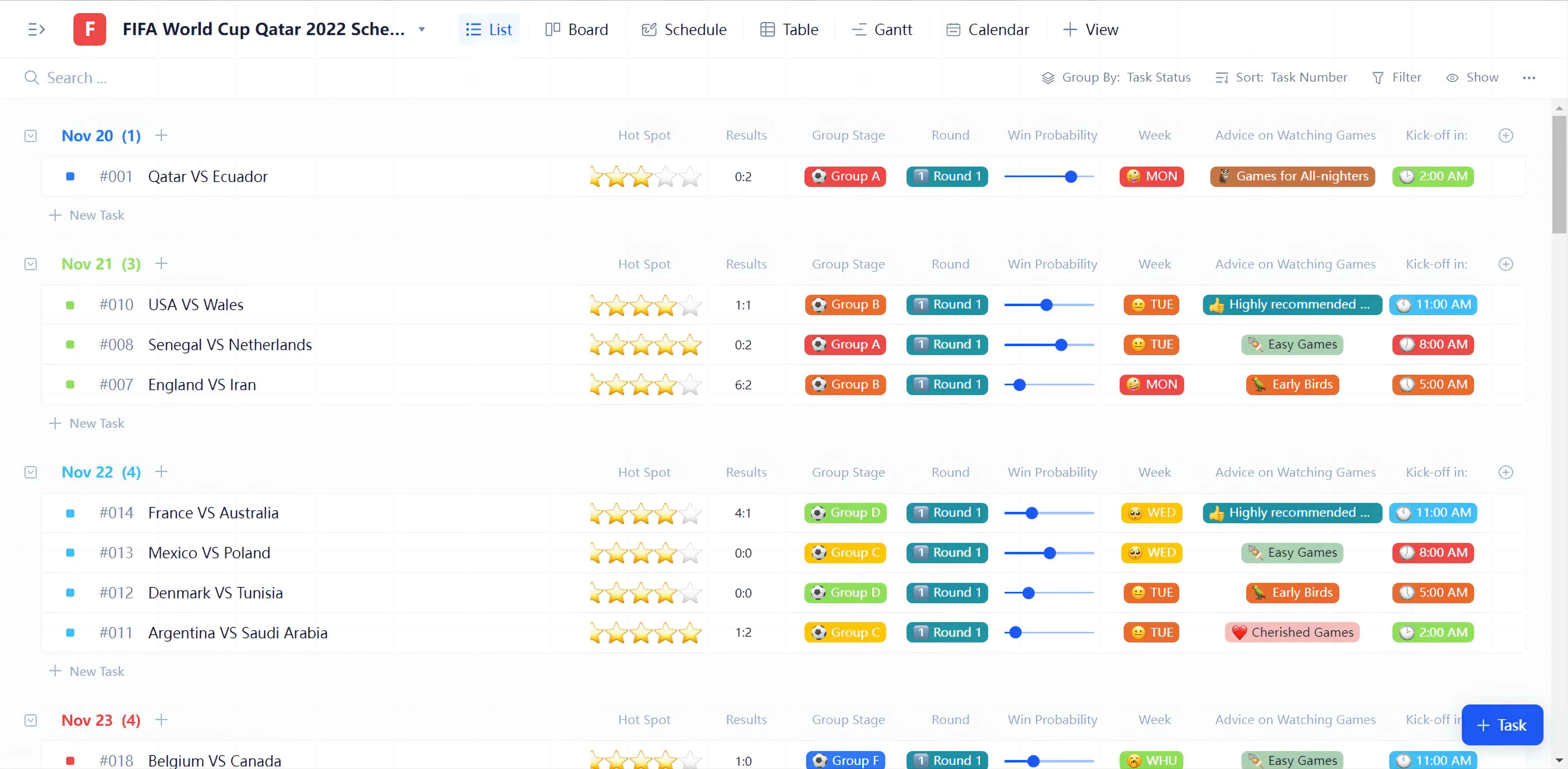Add column with circled plus in Nov 20 header
Image resolution: width=1568 pixels, height=769 pixels.
(1506, 136)
